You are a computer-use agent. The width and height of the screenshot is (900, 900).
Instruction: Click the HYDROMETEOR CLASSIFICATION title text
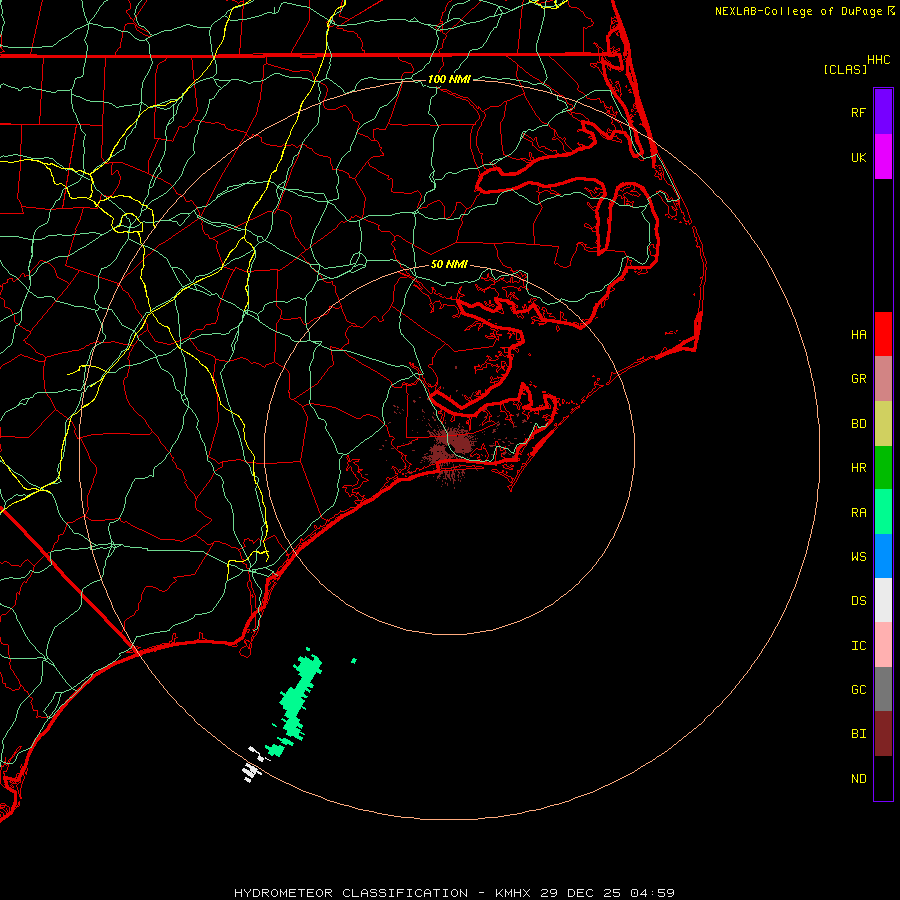pos(351,893)
